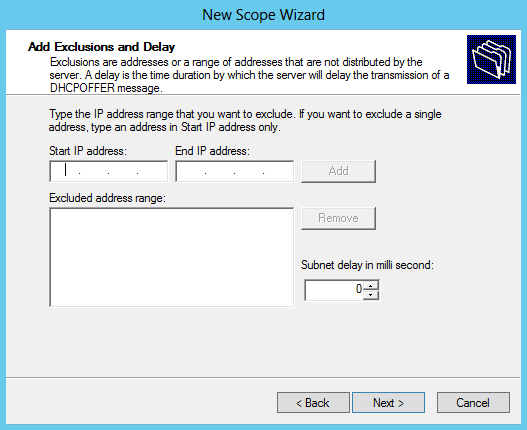Click the Add exclusion button
527x430 pixels.
pyautogui.click(x=338, y=171)
